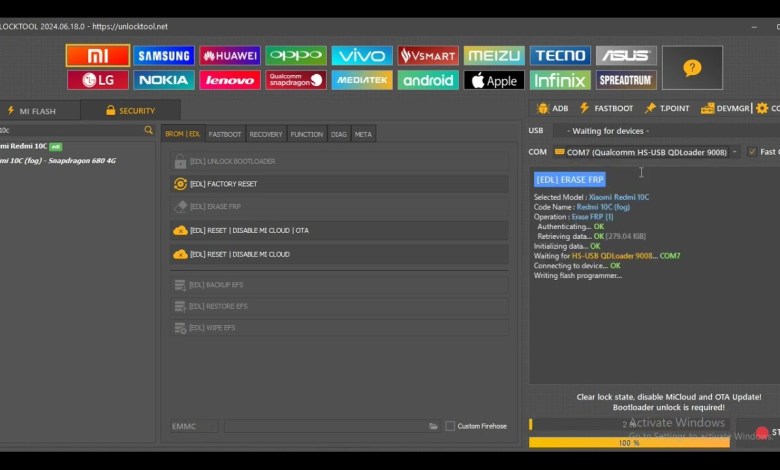780x470 pixels.
Task: Click the yellow help question mark icon
Action: tap(692, 67)
